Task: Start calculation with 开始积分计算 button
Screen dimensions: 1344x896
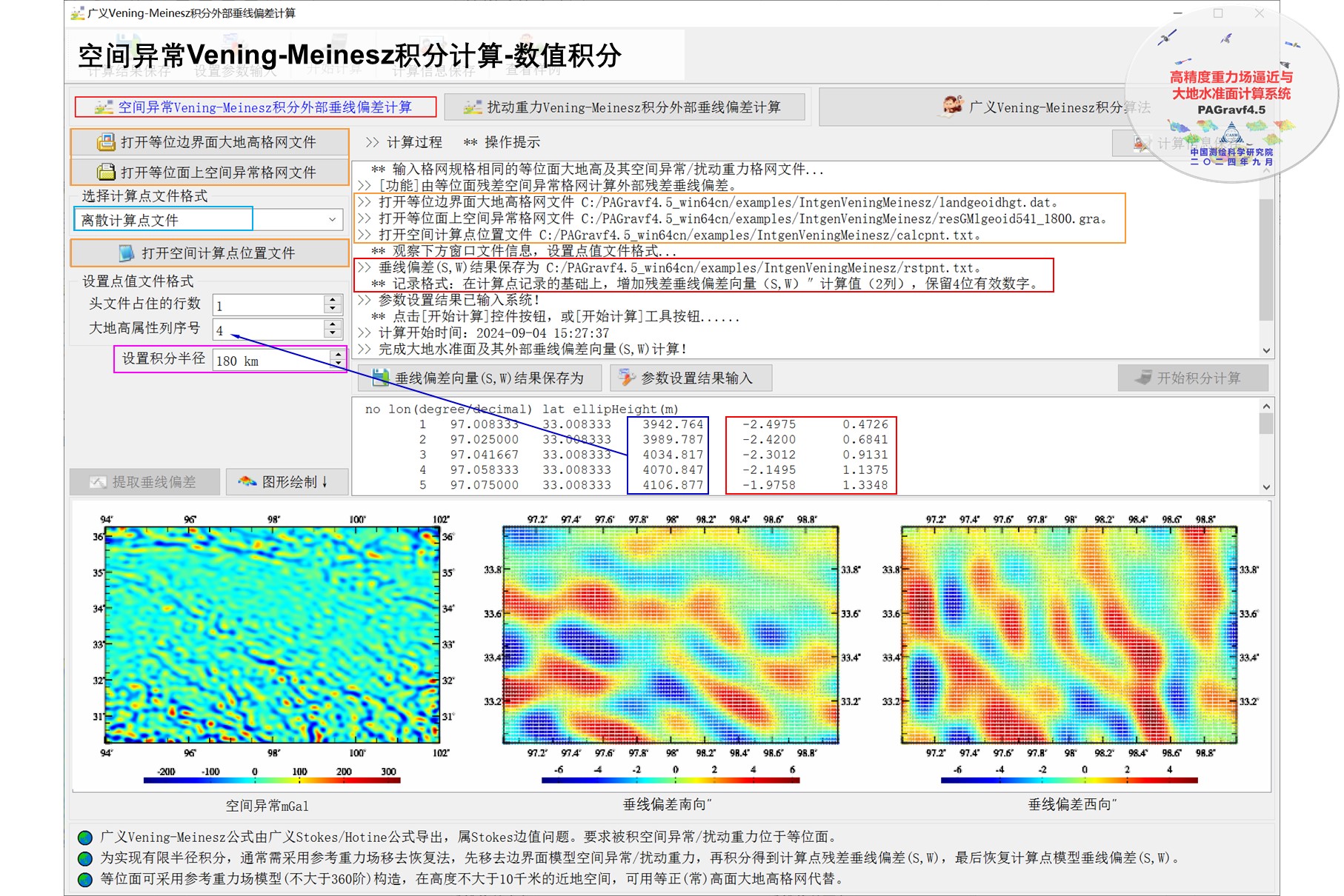Action: [x=1193, y=378]
